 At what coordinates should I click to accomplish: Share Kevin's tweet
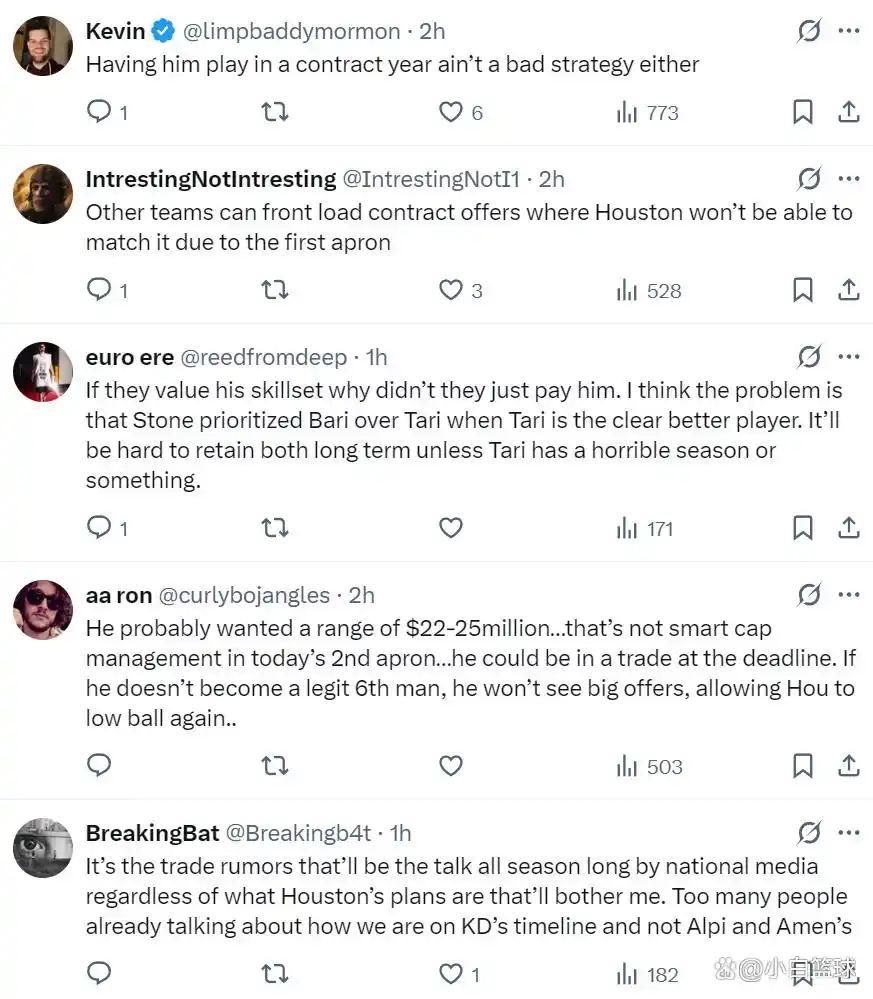pos(848,112)
